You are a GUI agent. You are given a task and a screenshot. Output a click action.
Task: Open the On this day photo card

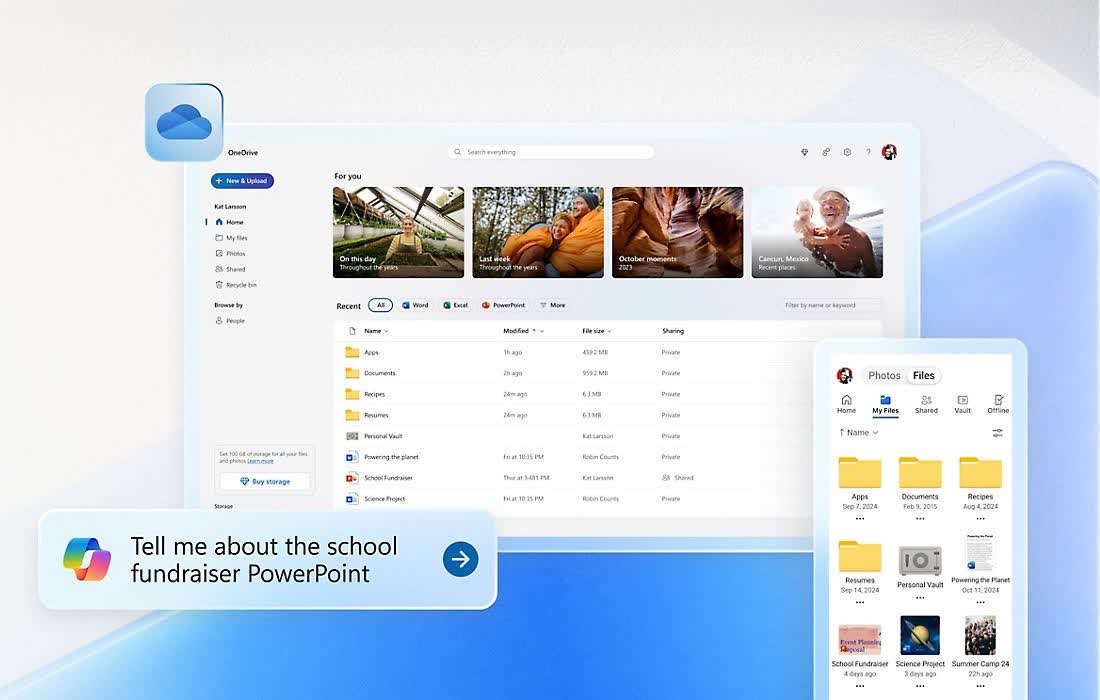pyautogui.click(x=398, y=232)
